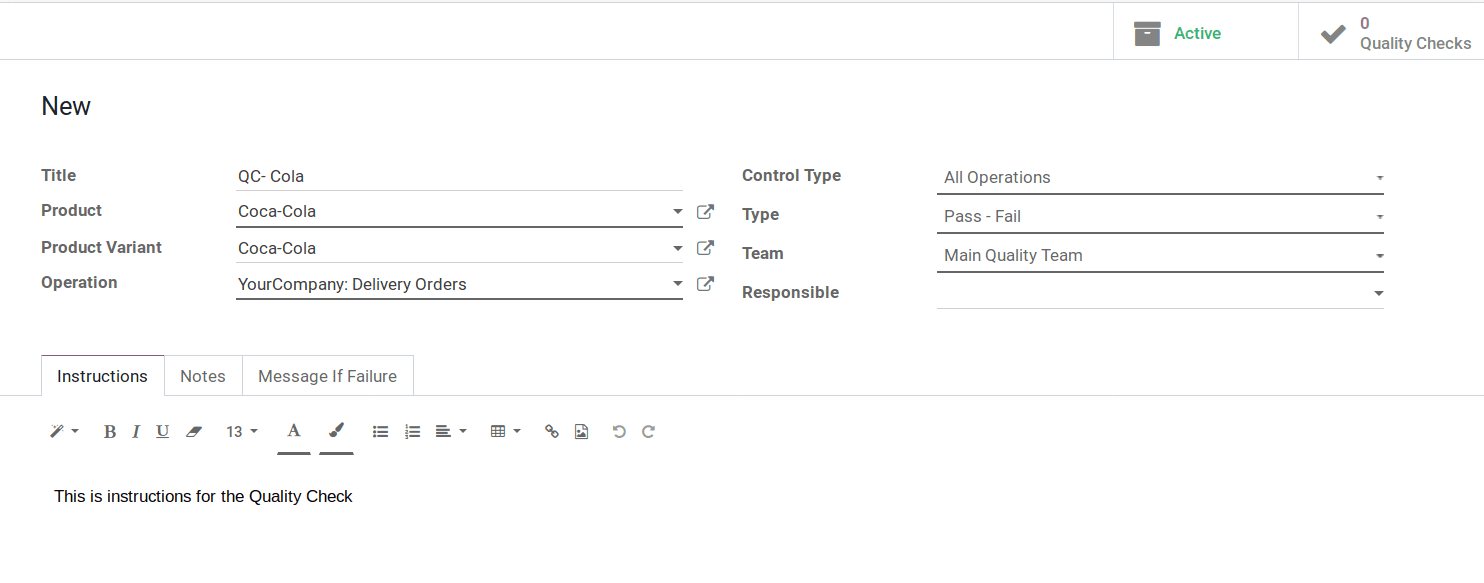The width and height of the screenshot is (1484, 583).
Task: Redo last edit in editor
Action: tap(648, 432)
